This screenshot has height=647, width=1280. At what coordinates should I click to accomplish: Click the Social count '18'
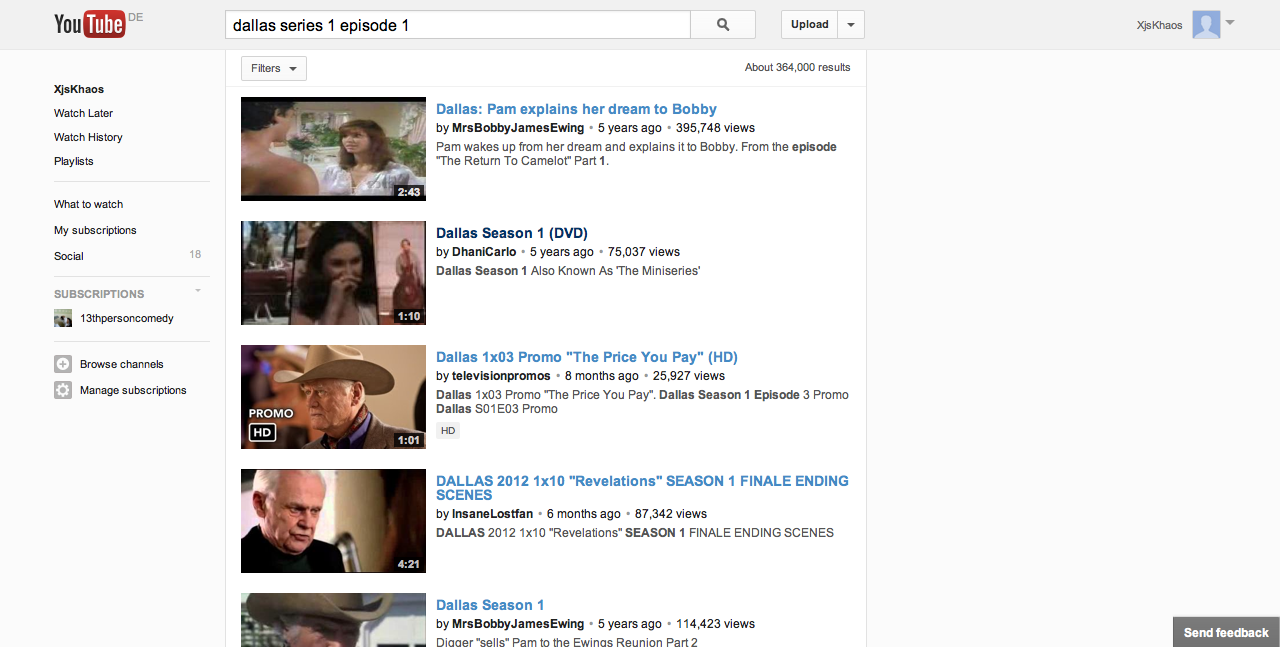tap(195, 255)
